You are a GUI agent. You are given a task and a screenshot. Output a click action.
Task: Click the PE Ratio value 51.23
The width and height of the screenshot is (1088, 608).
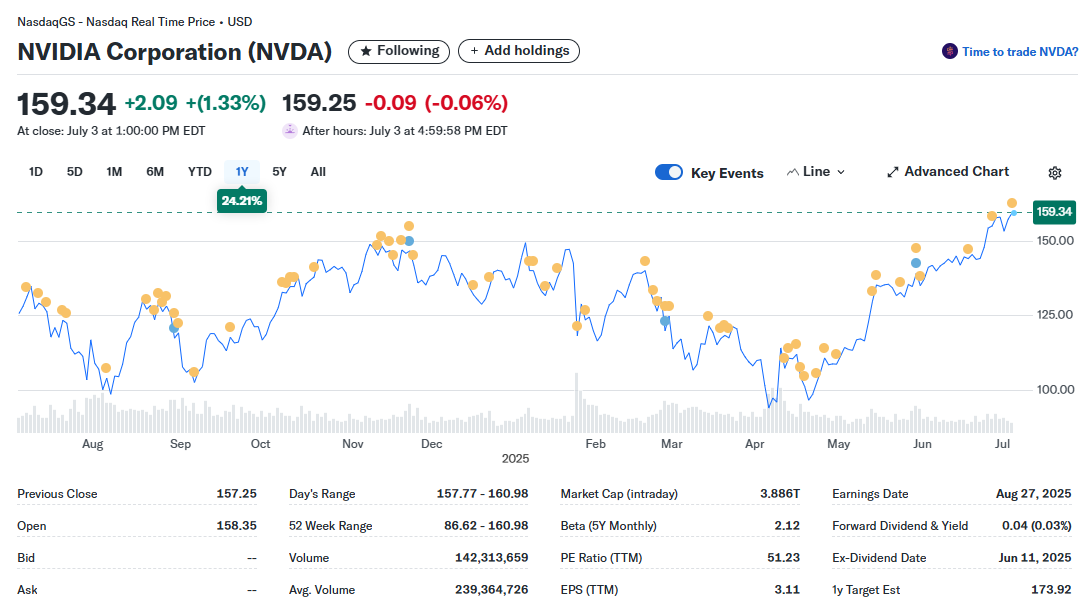tap(783, 557)
